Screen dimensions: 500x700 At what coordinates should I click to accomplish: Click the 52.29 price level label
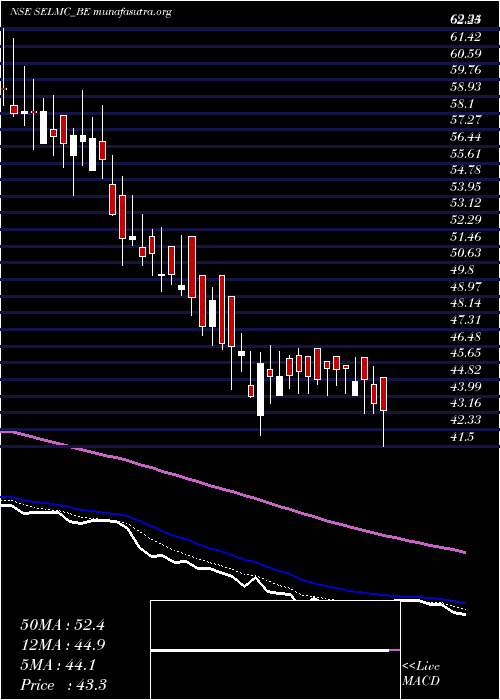(466, 221)
